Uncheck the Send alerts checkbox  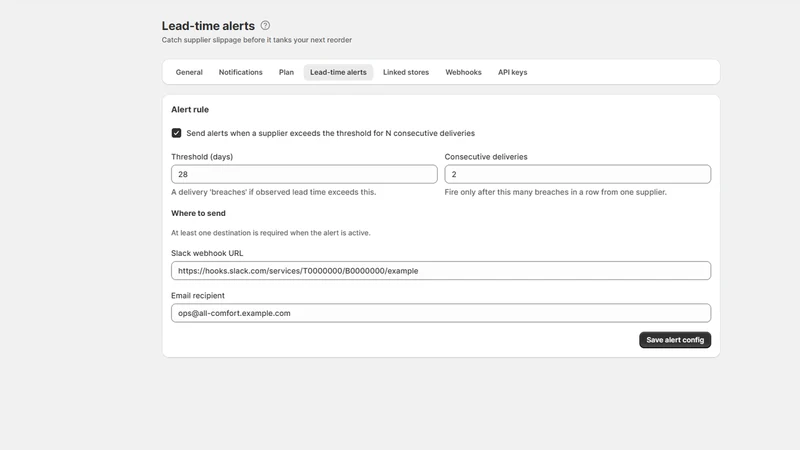tap(177, 133)
